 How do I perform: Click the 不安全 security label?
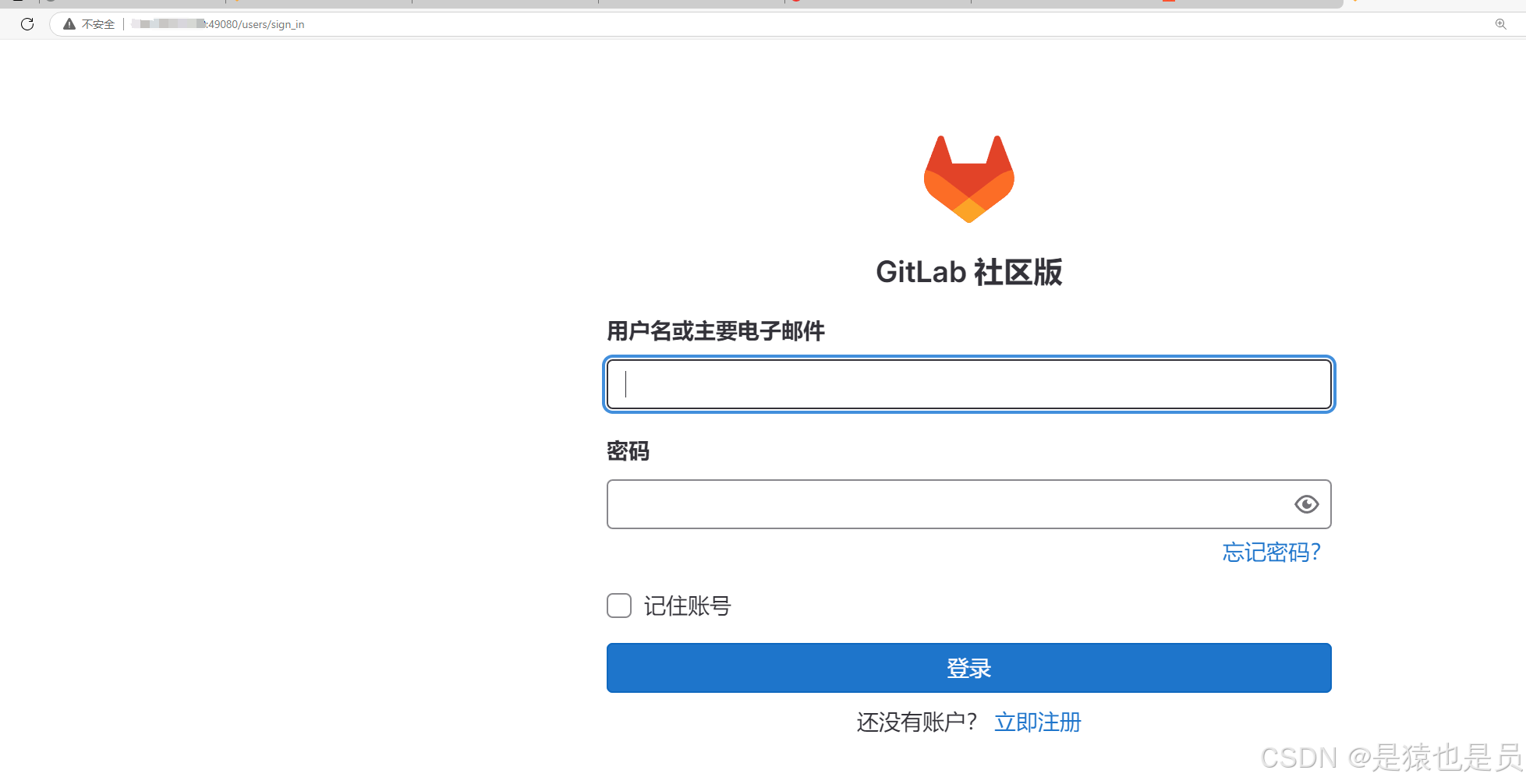[98, 24]
